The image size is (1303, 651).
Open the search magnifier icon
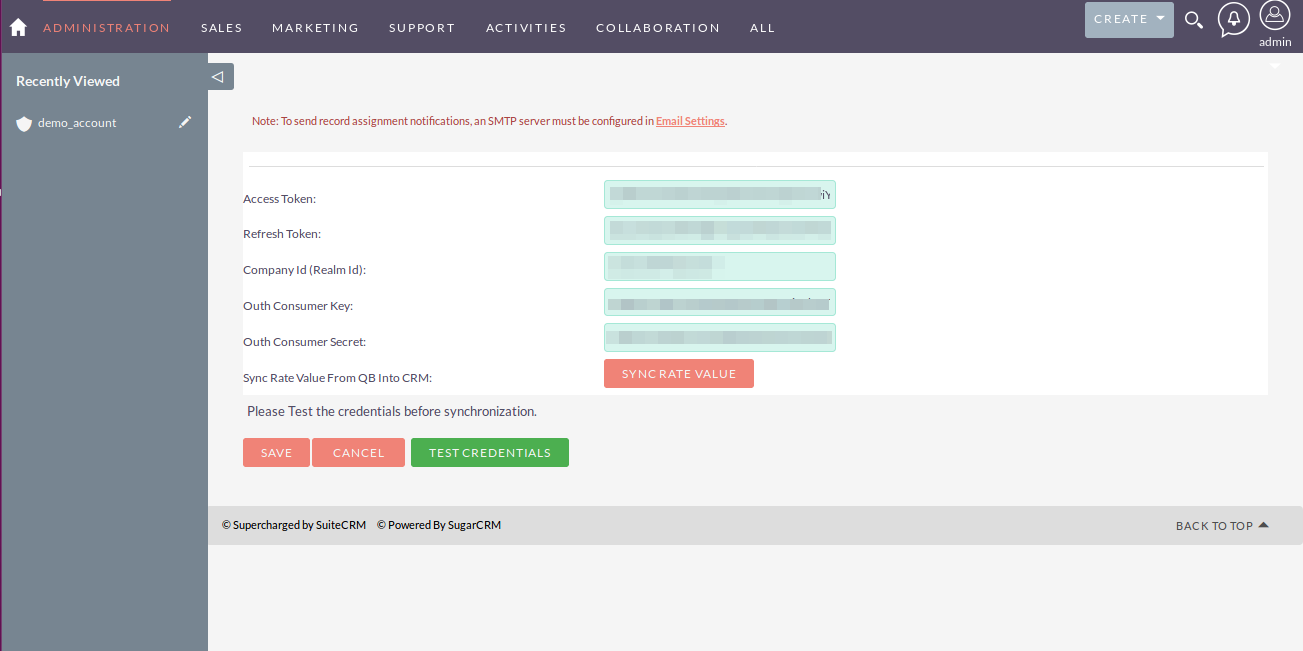[1194, 20]
